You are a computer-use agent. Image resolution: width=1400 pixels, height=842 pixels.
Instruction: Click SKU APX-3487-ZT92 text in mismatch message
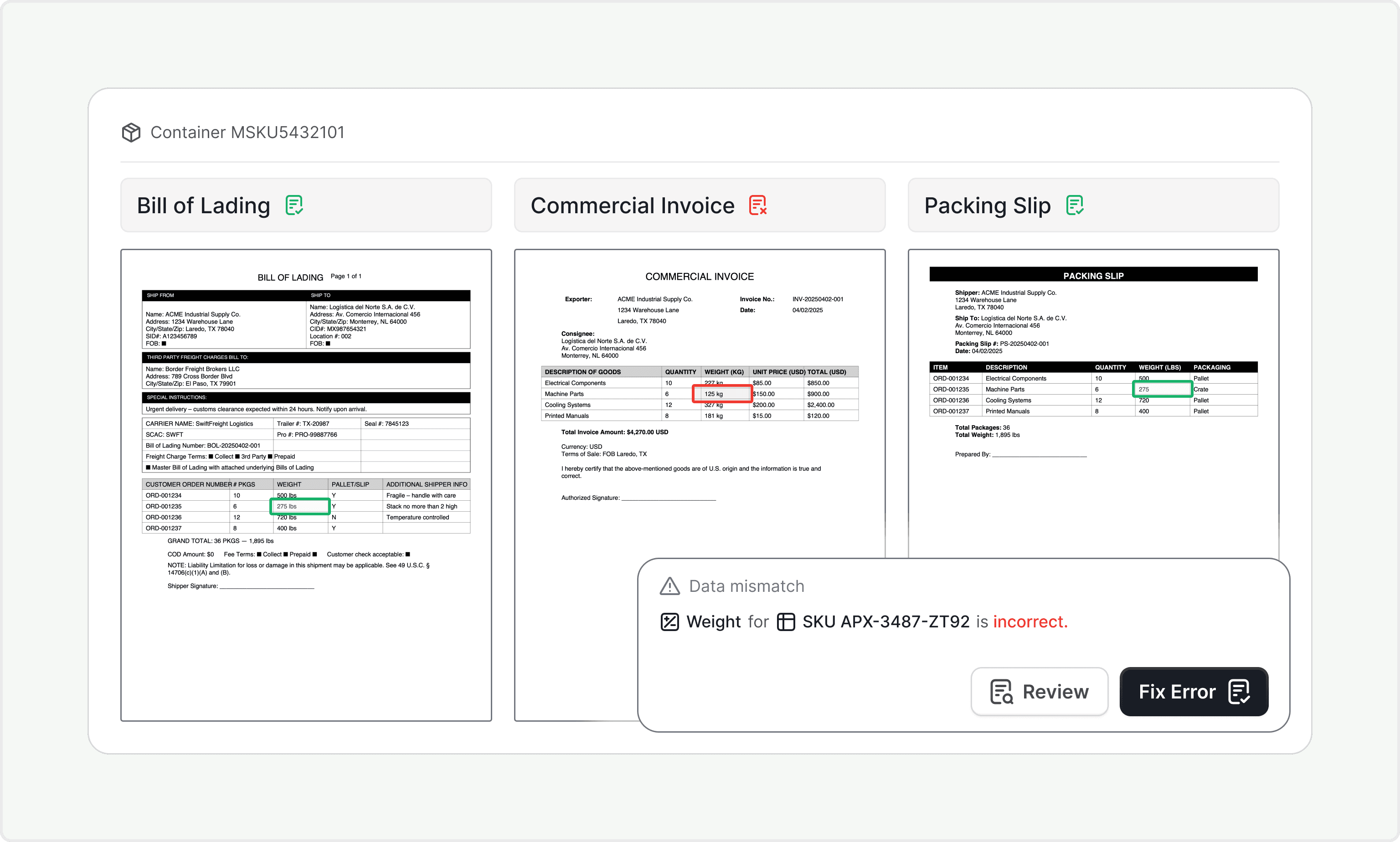click(885, 622)
